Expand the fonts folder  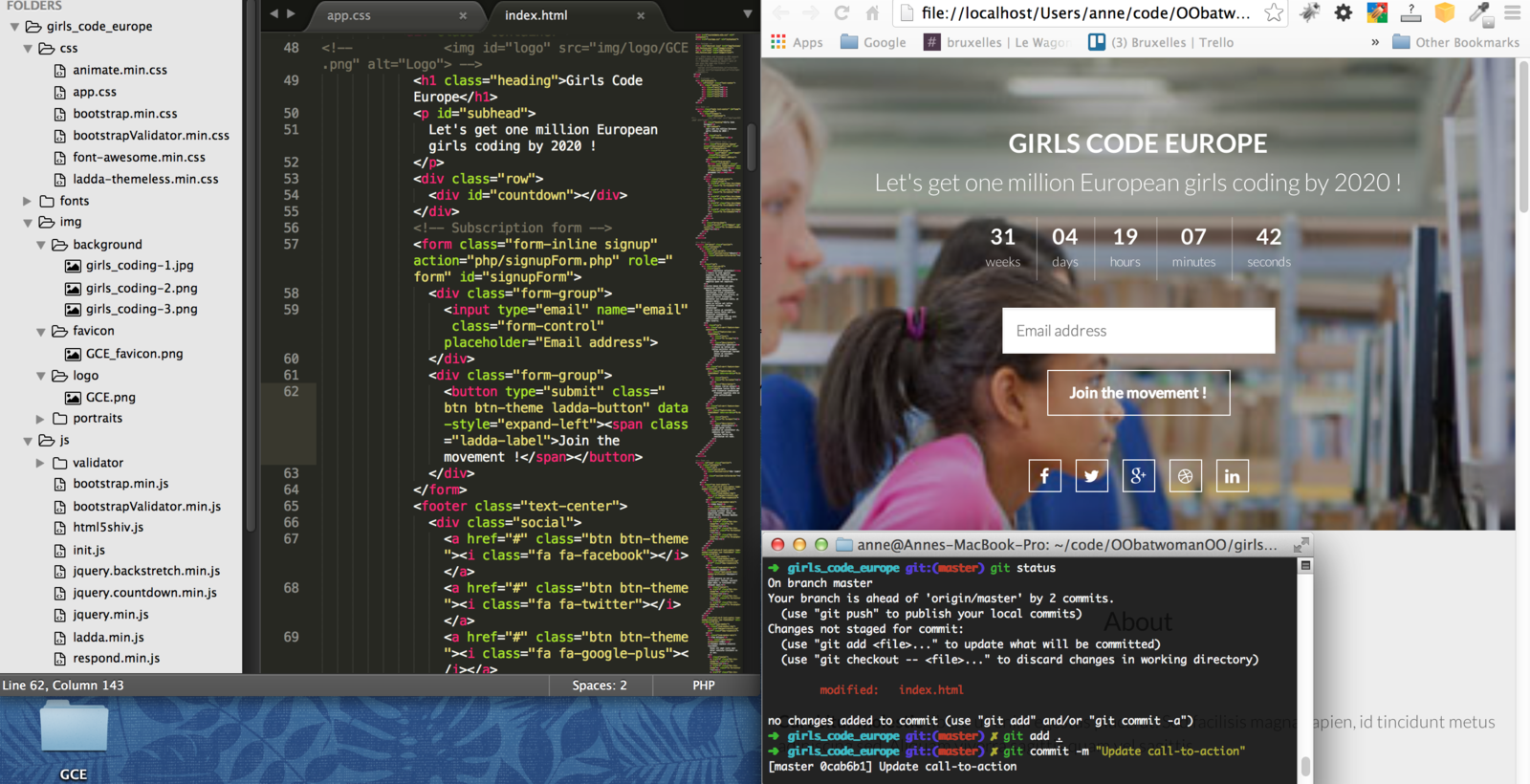[x=28, y=201]
